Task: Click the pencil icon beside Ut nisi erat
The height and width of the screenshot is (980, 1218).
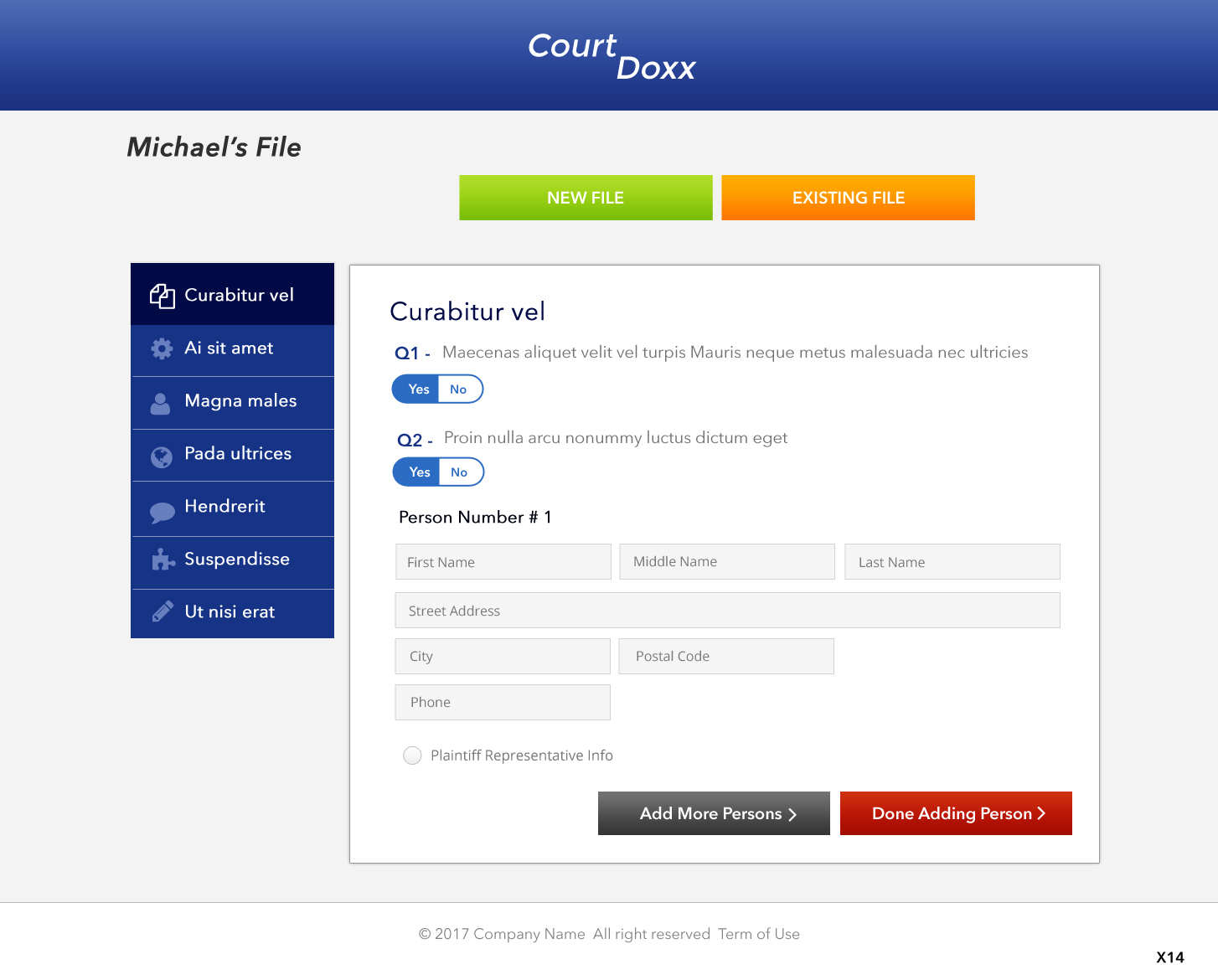Action: [163, 611]
